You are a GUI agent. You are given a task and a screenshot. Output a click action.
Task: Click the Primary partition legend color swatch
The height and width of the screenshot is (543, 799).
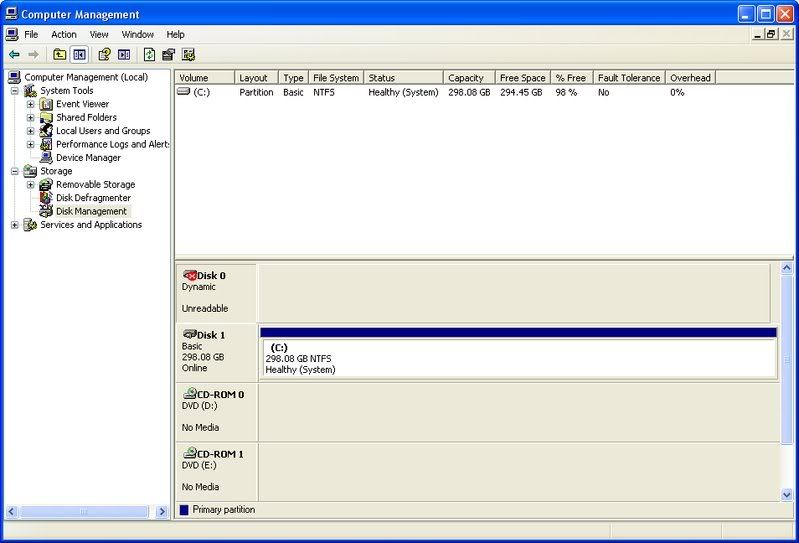pos(184,510)
